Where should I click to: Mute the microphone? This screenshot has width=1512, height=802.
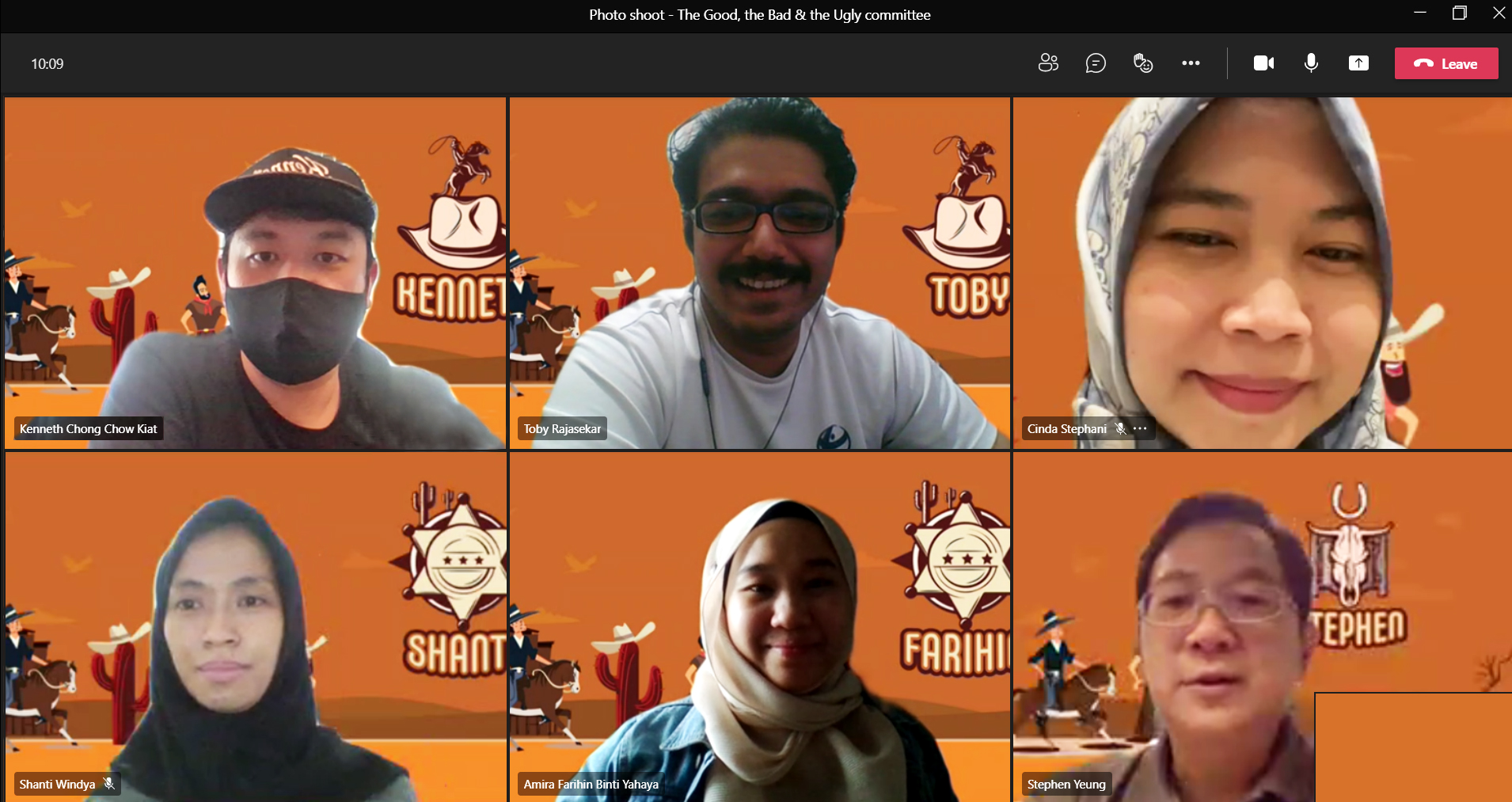tap(1311, 63)
